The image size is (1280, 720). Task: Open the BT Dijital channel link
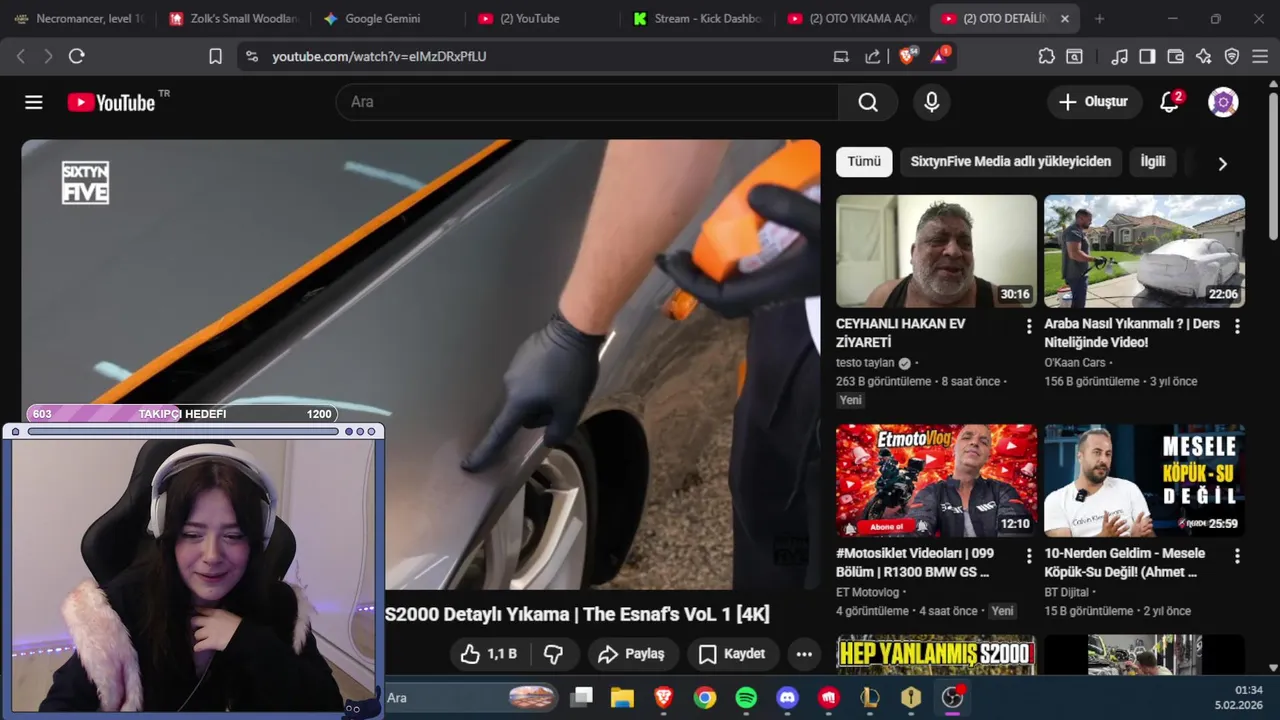1066,592
